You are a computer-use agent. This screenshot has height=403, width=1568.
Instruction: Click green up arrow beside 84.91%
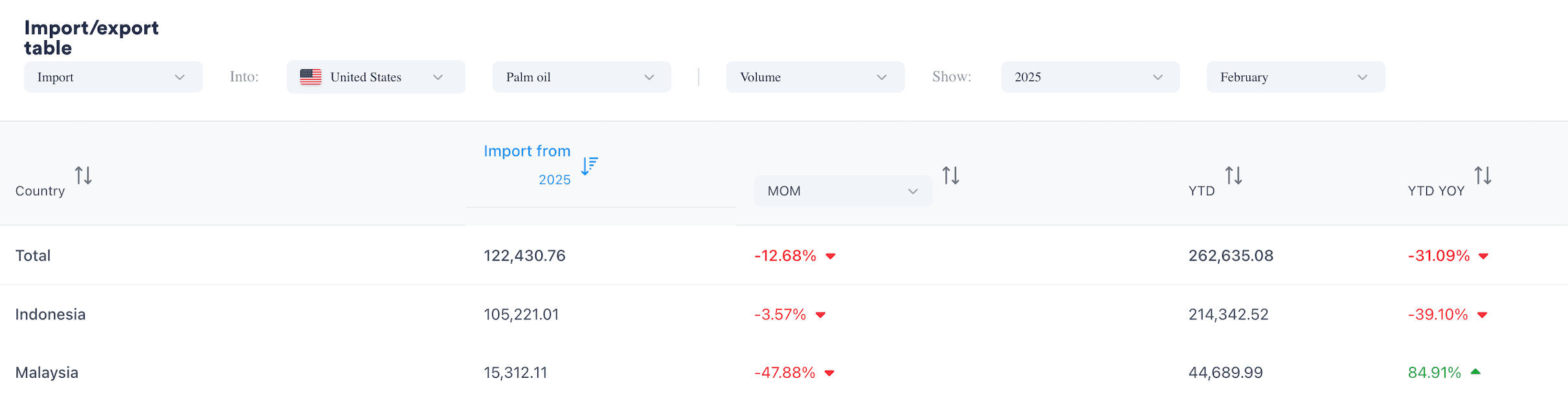pos(1476,372)
